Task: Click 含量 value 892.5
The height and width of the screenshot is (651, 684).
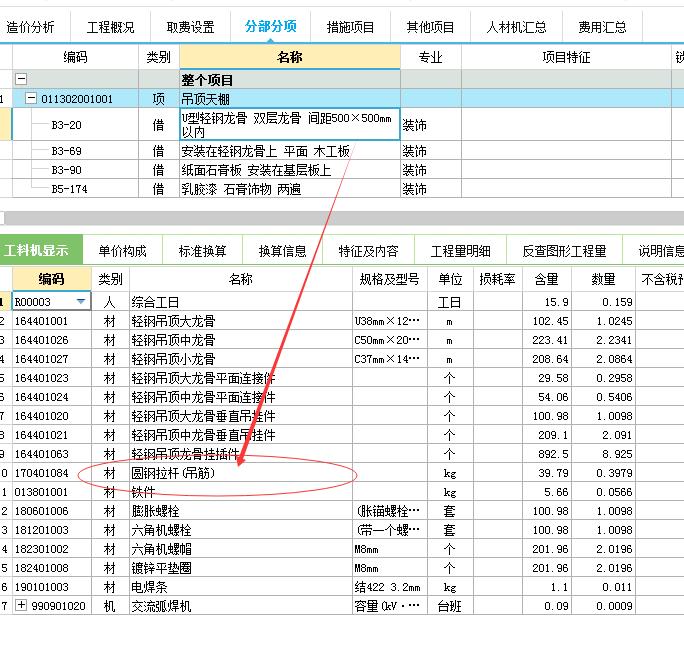Action: [x=547, y=454]
